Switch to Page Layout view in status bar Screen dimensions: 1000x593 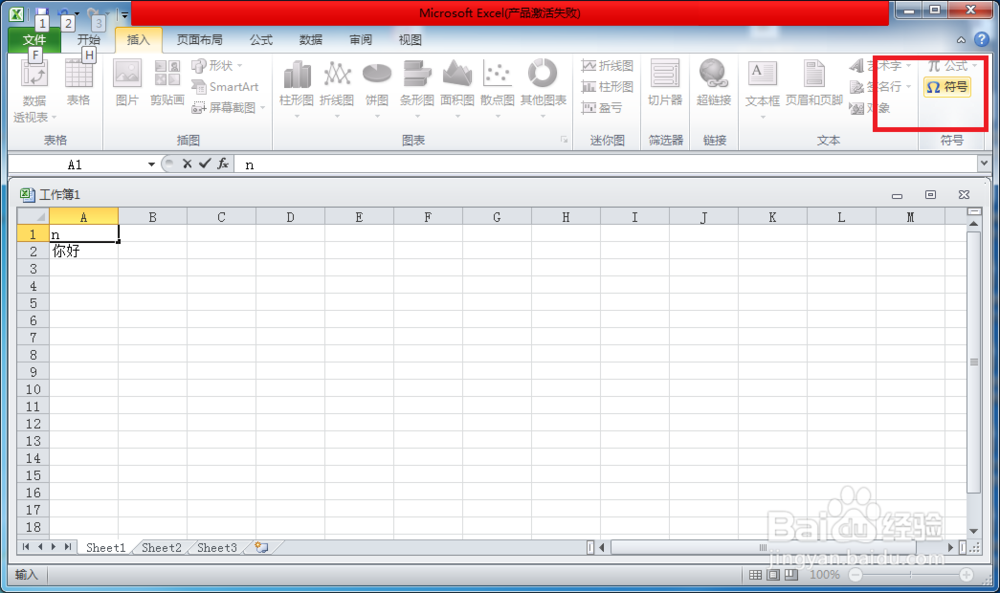tap(773, 575)
